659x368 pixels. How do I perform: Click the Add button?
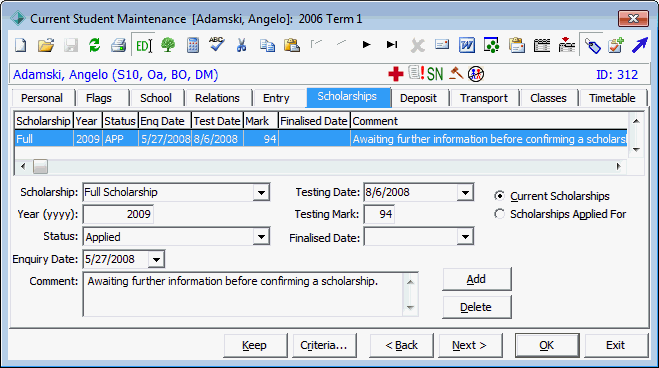476,279
